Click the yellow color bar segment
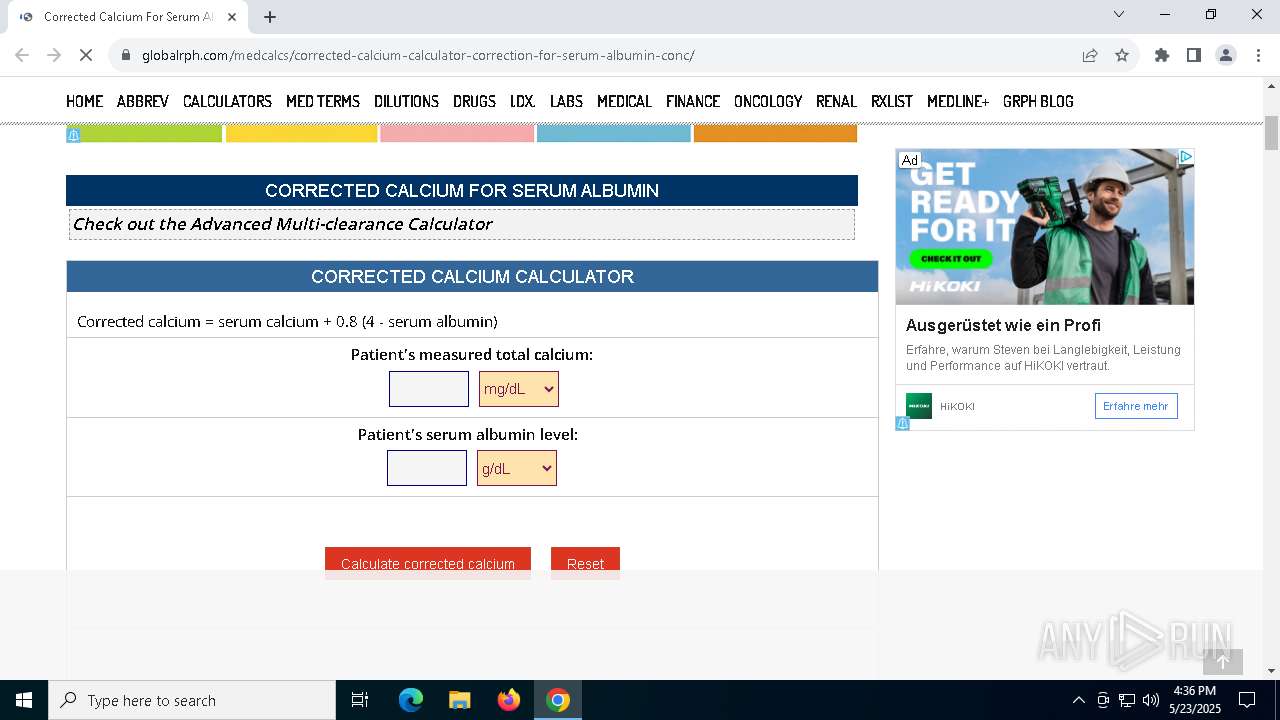The image size is (1280, 720). point(301,134)
